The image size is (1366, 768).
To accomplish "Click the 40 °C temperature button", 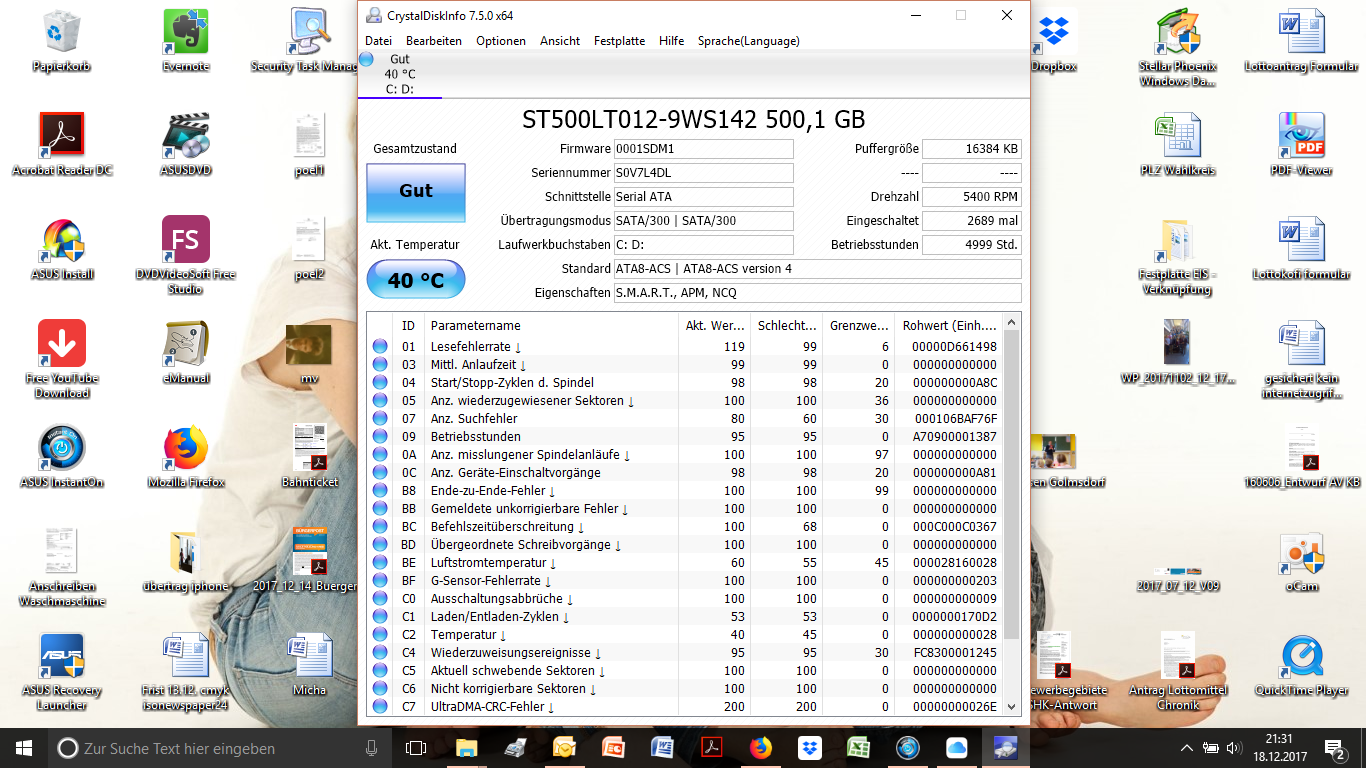I will 416,280.
